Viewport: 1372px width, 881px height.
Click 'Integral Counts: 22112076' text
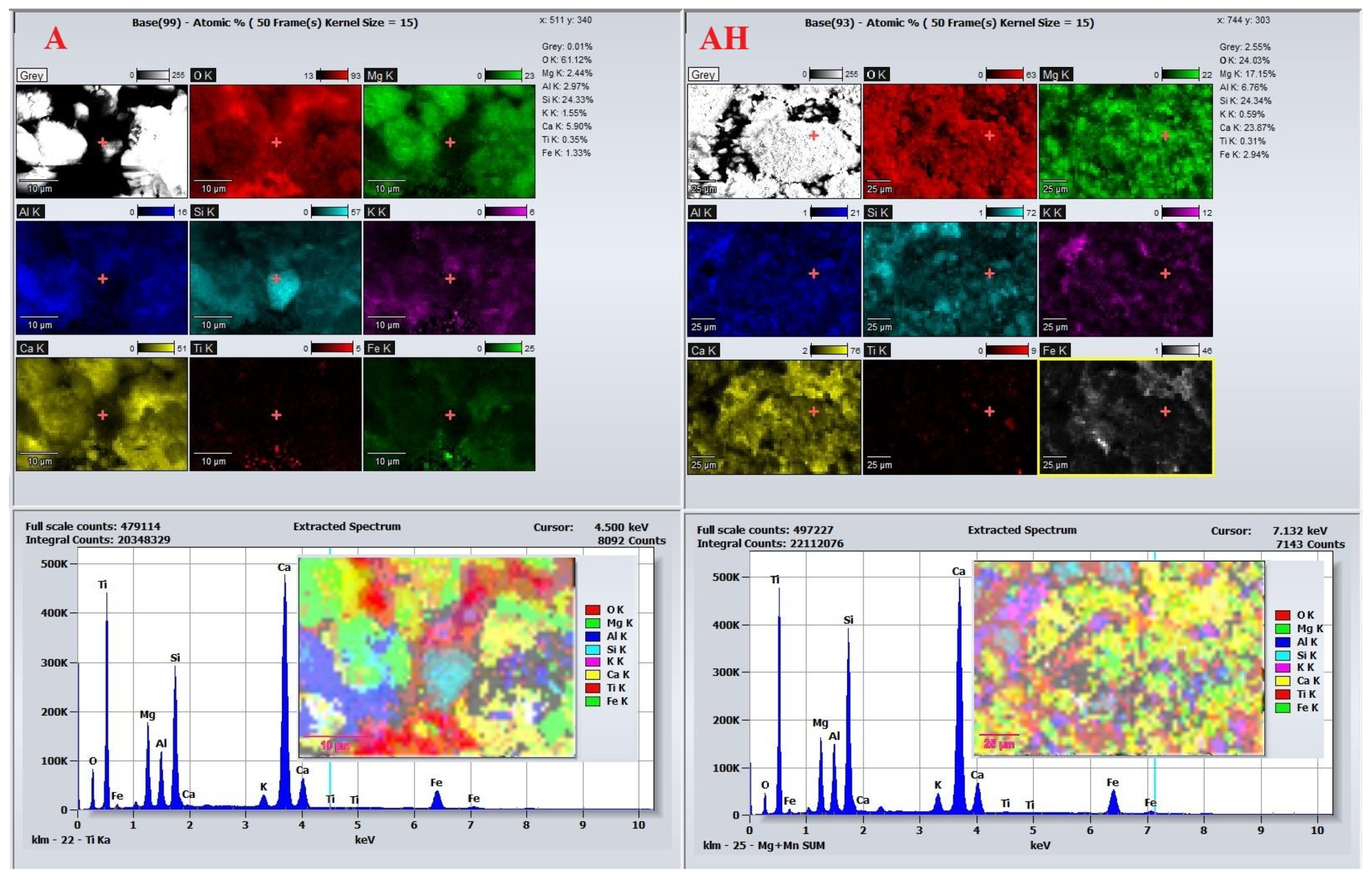(769, 543)
